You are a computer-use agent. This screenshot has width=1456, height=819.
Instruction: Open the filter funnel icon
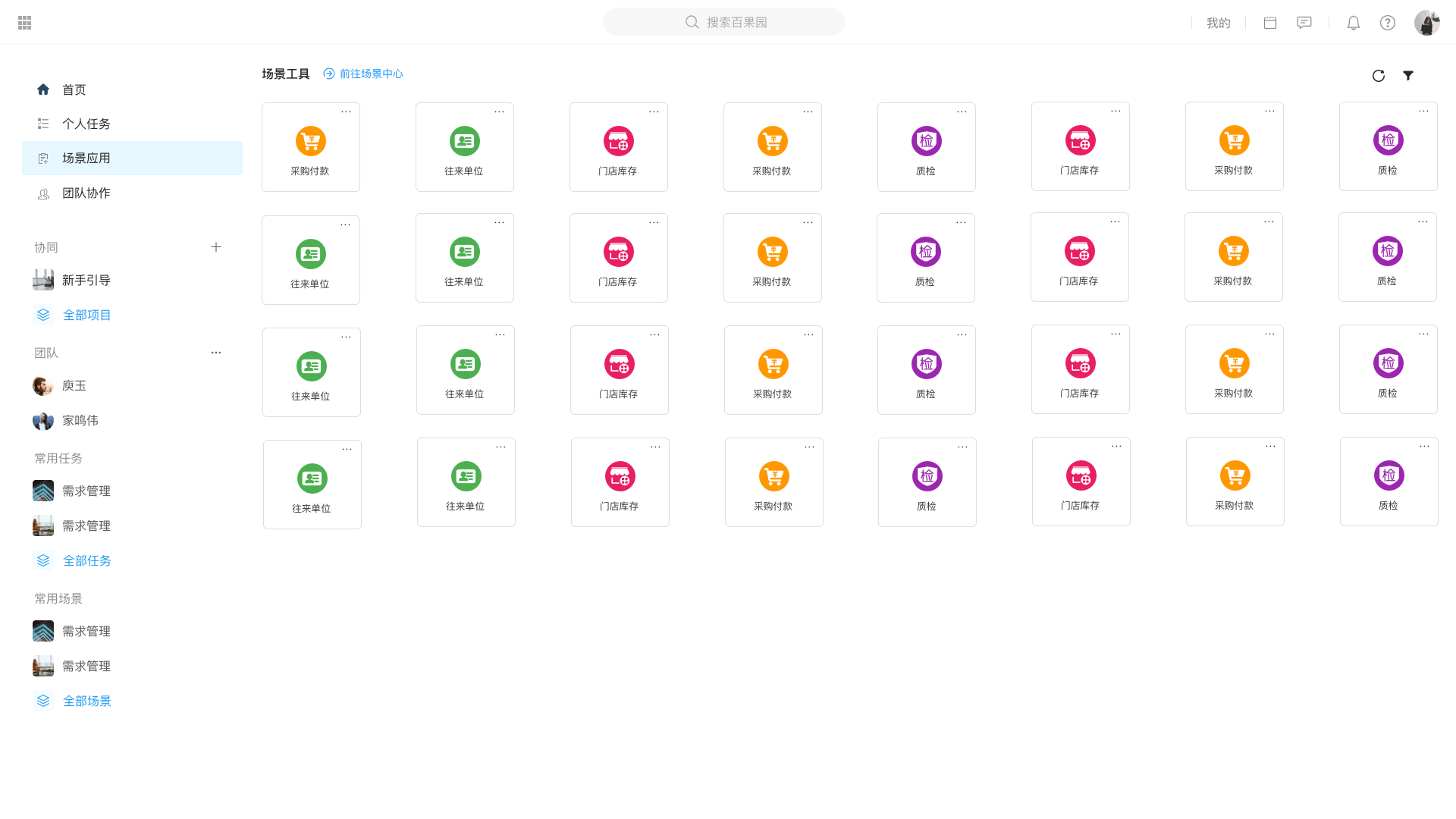[1408, 76]
